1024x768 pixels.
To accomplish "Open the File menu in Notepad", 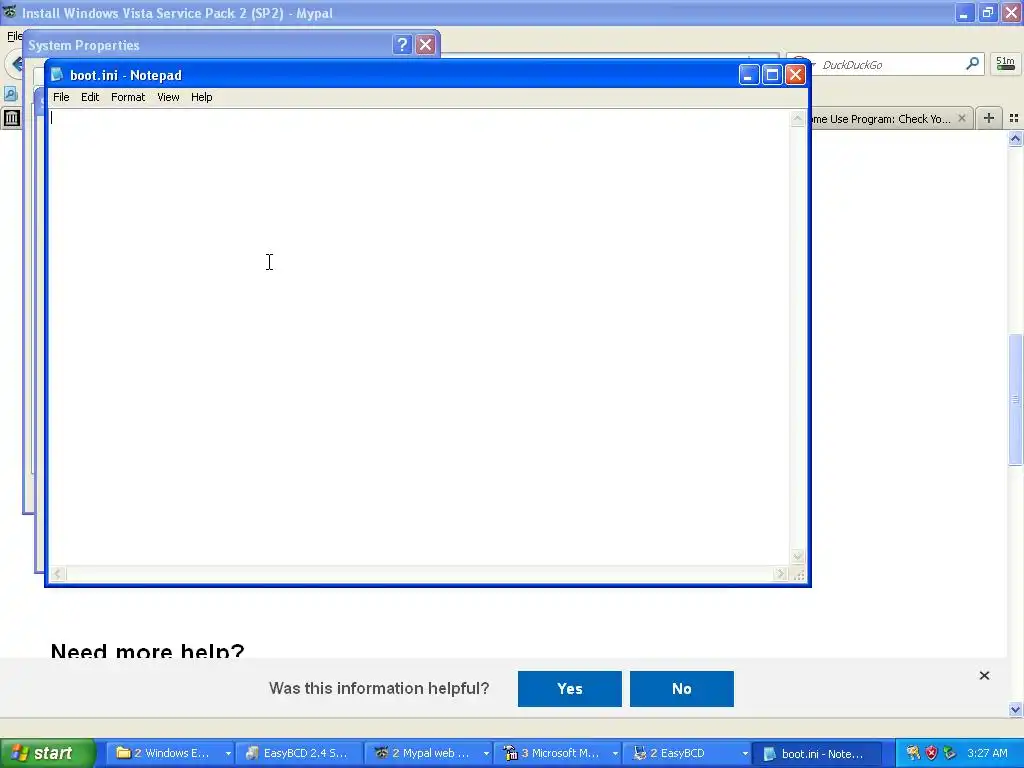I will [61, 97].
